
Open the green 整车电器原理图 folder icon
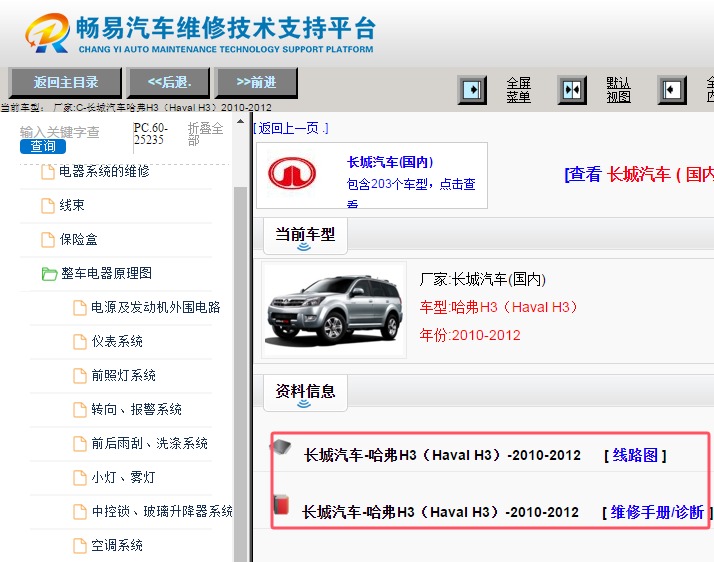49,274
